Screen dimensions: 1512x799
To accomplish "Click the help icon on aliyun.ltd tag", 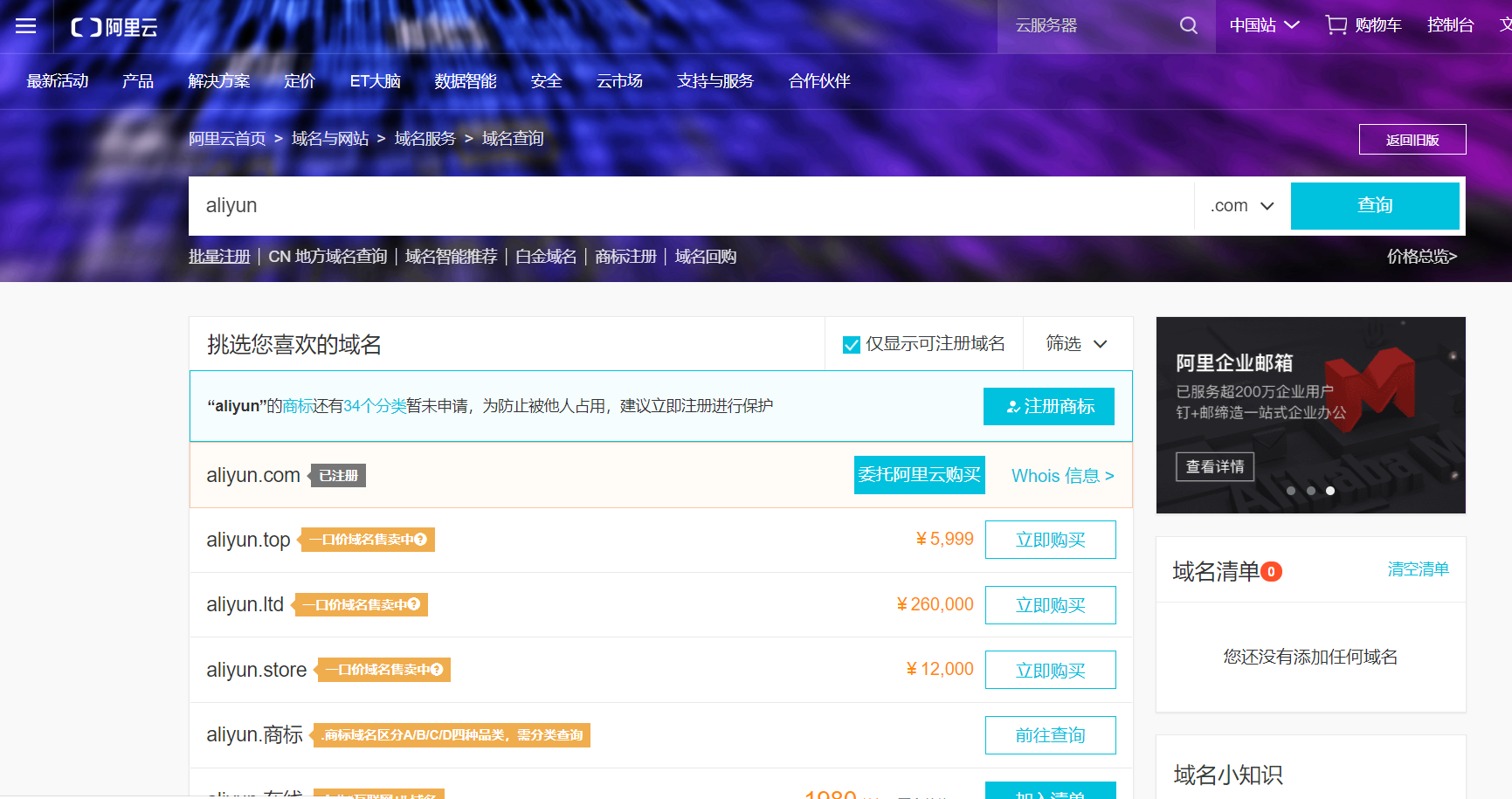I will coord(414,604).
